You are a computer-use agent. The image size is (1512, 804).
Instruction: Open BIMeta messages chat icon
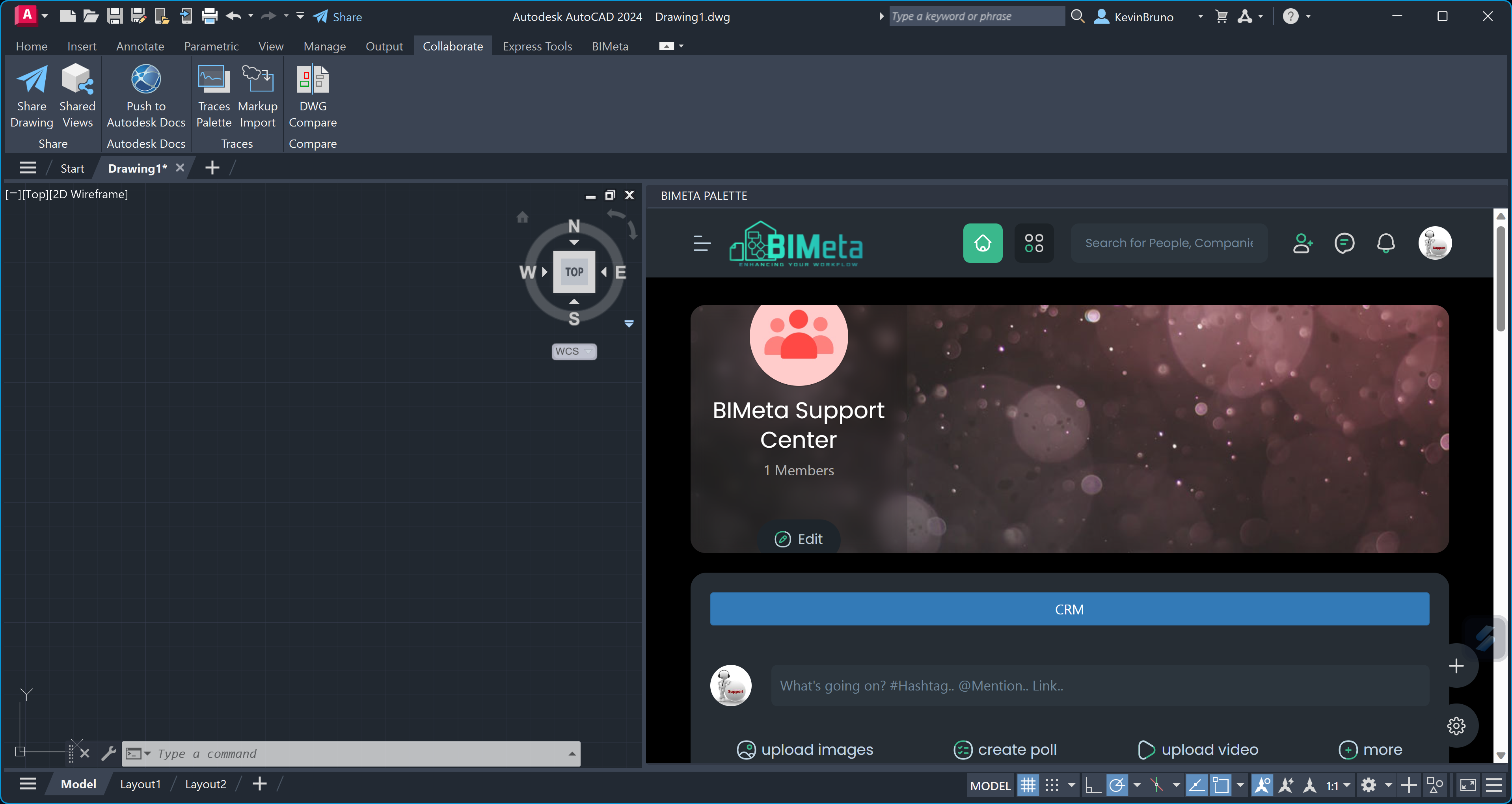(x=1344, y=243)
